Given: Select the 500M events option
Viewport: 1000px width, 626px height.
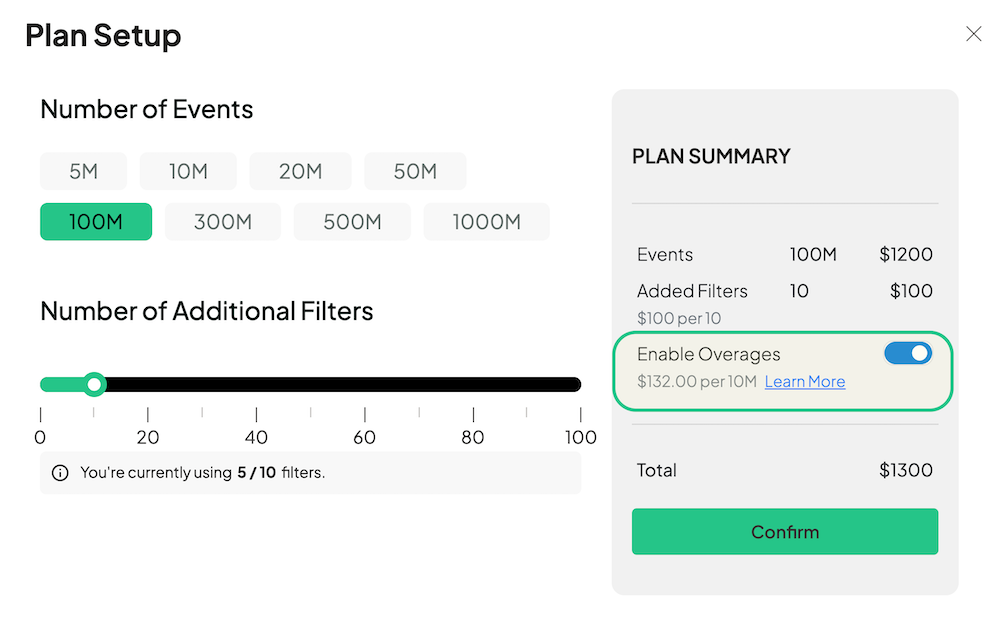Looking at the screenshot, I should [352, 222].
